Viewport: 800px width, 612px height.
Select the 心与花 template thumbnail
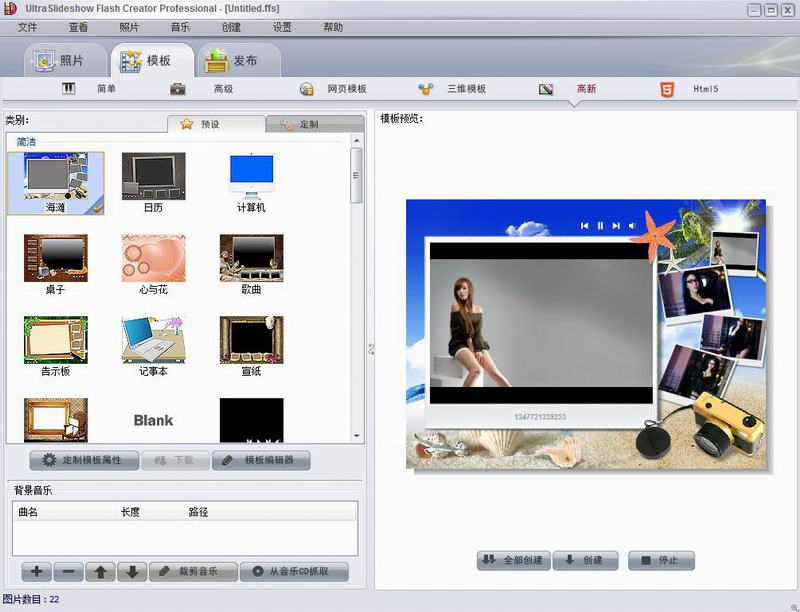coord(153,265)
